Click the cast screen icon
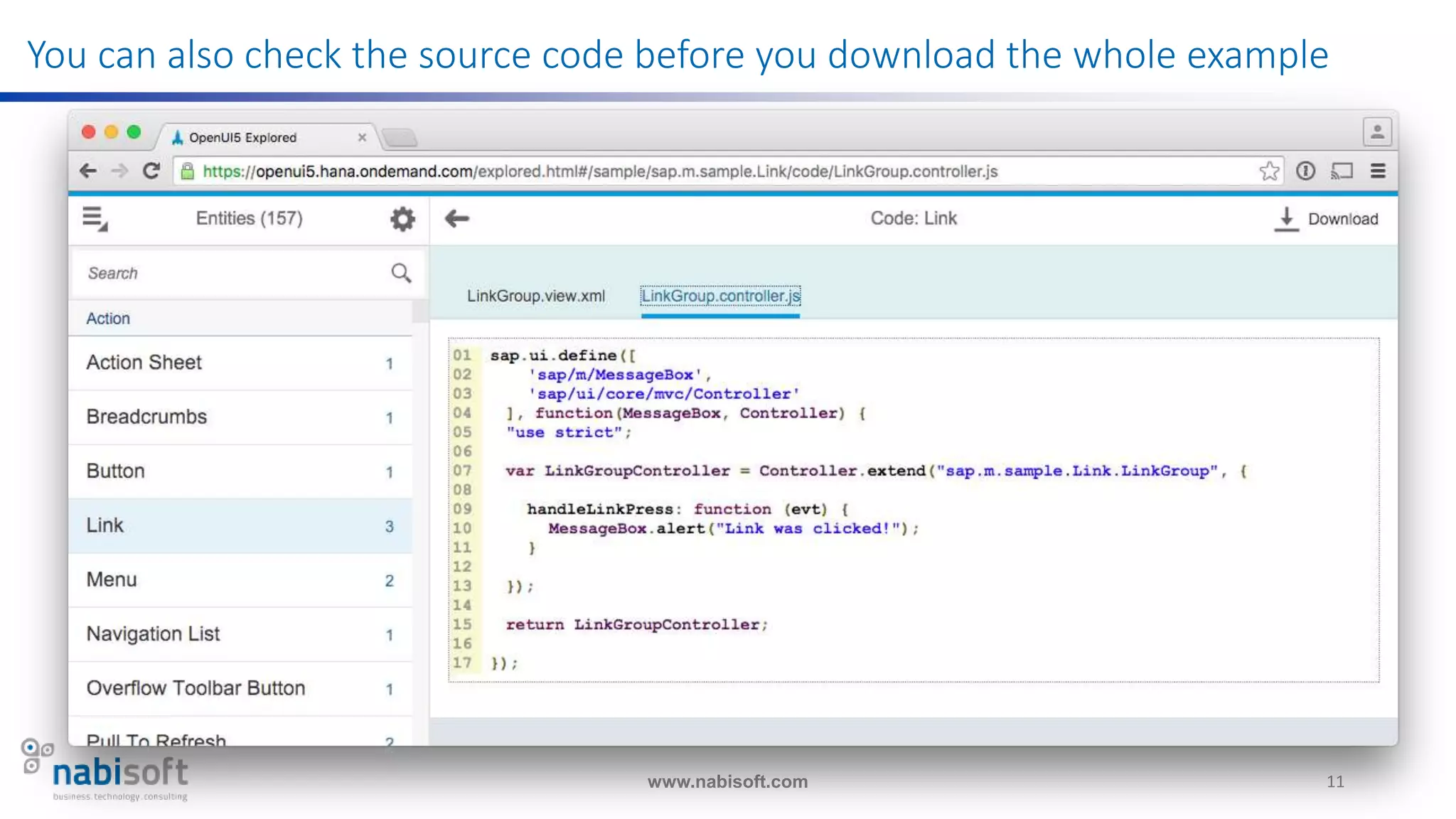This screenshot has height=819, width=1456. click(1342, 171)
